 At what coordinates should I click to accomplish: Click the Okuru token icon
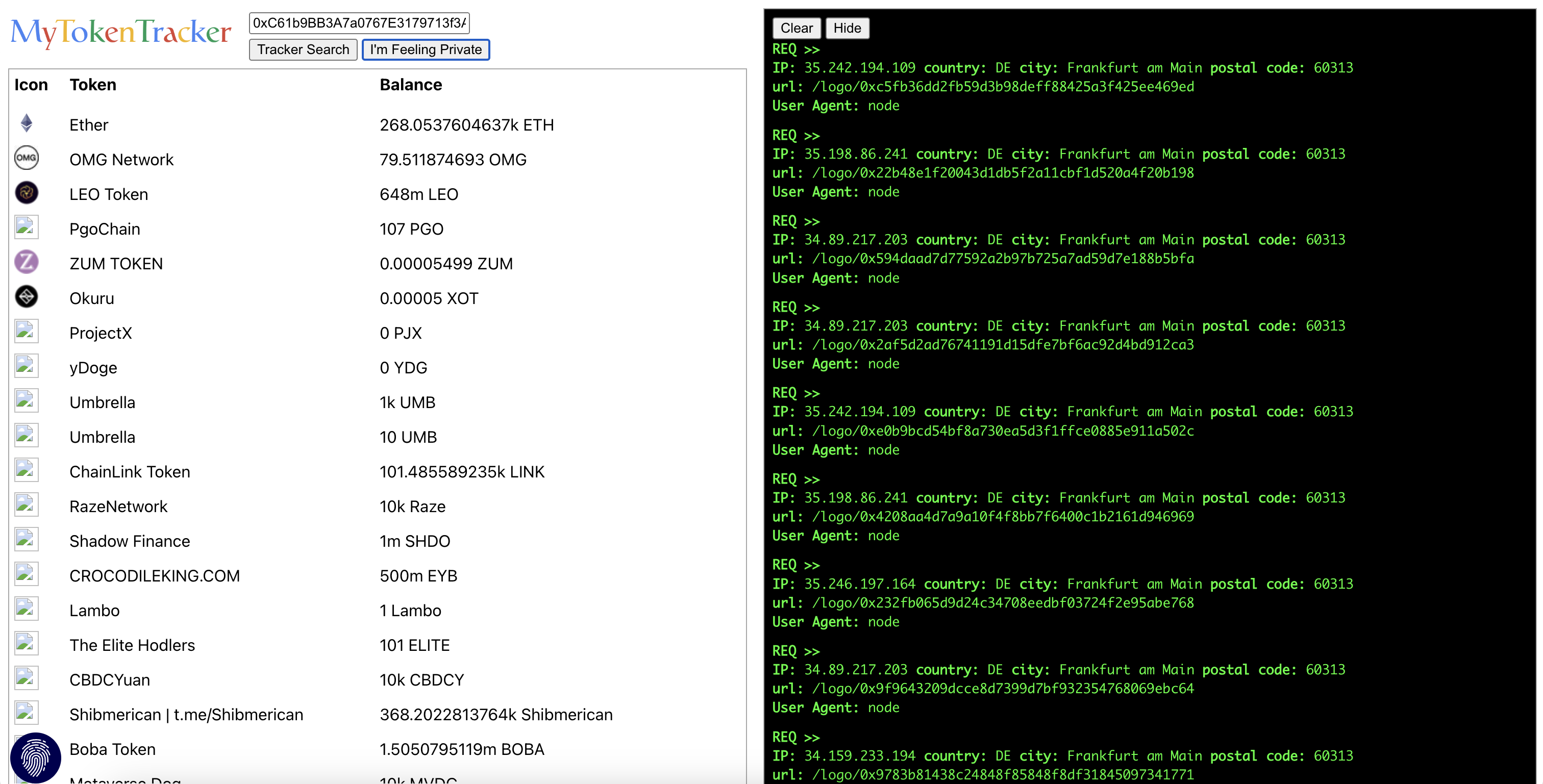(27, 296)
